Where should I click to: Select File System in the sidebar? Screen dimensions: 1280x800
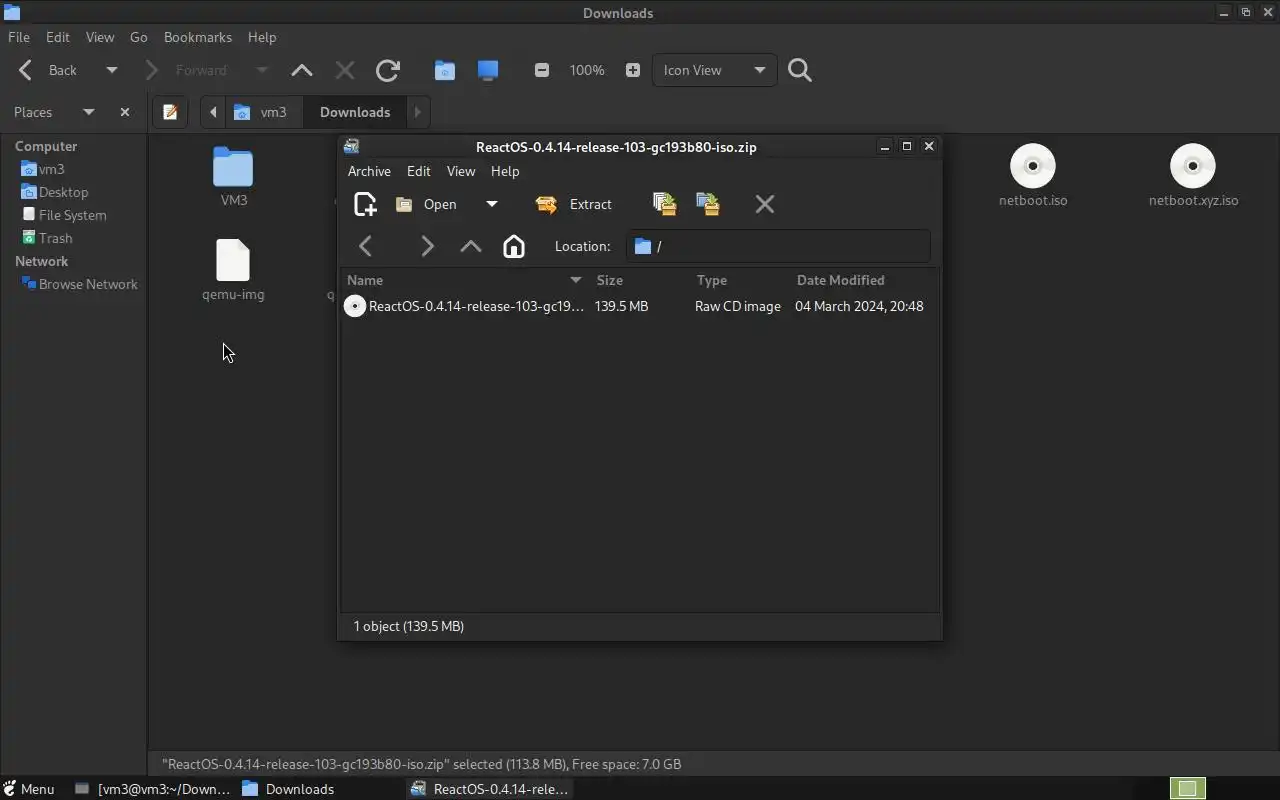coord(63,215)
